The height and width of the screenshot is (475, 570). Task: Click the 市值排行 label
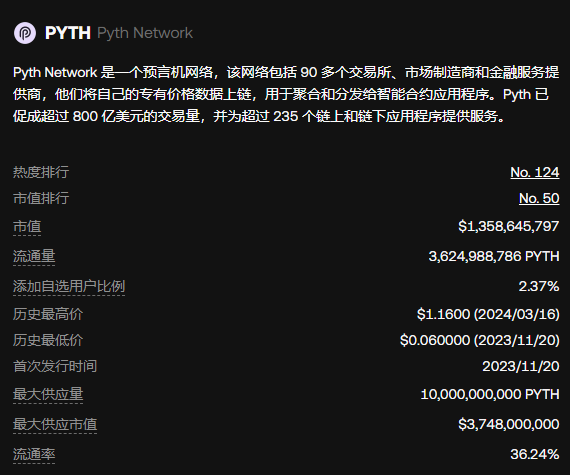pyautogui.click(x=41, y=198)
